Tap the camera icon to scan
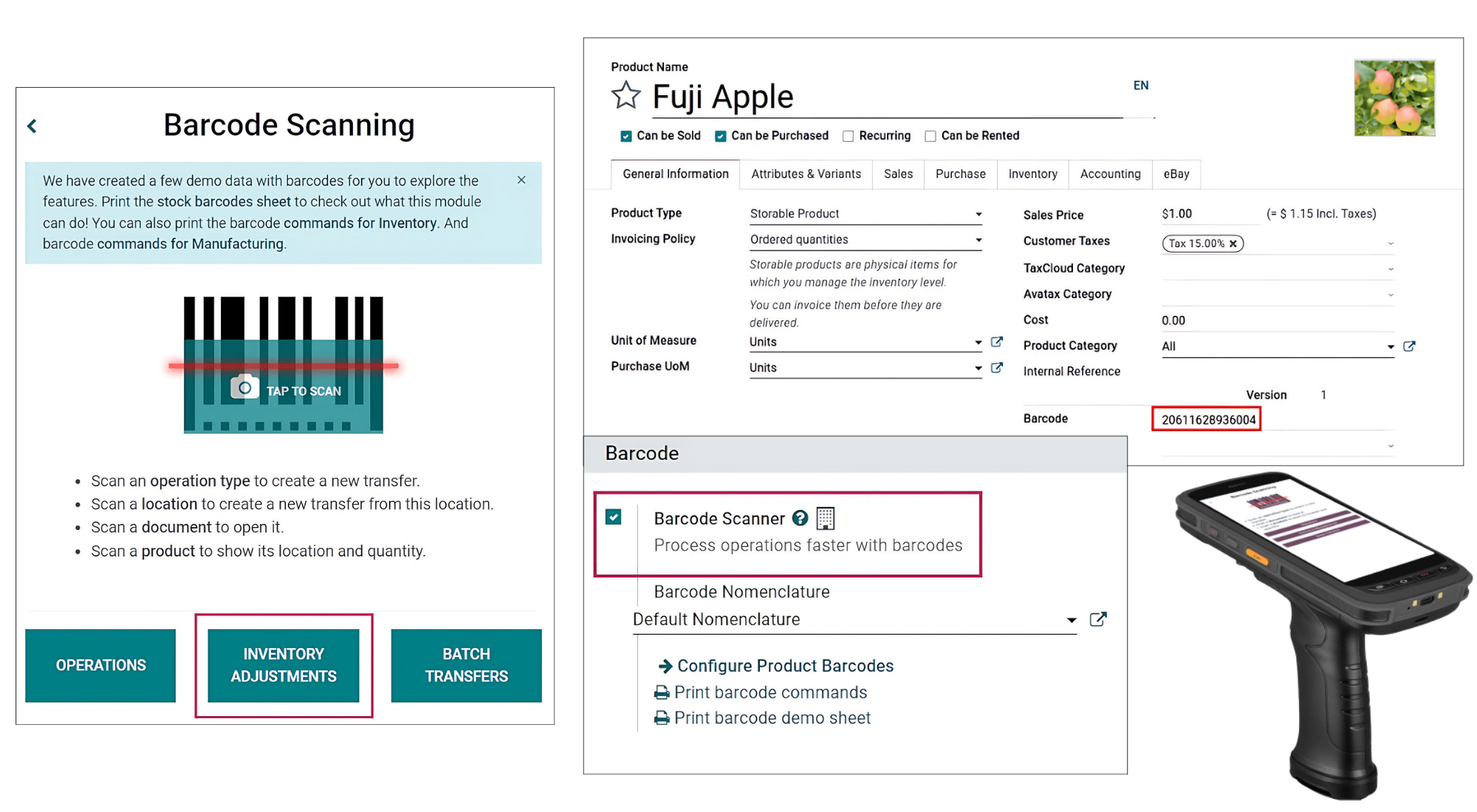 point(244,388)
